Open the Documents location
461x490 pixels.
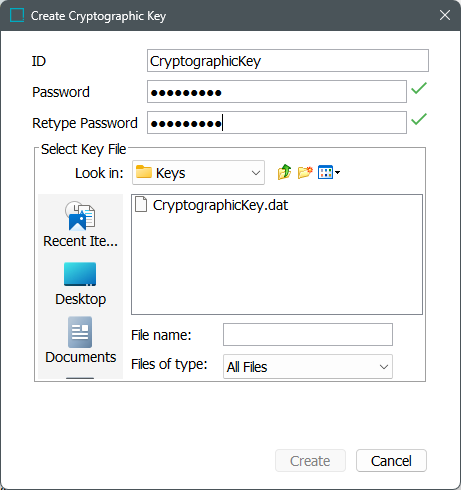pos(80,340)
